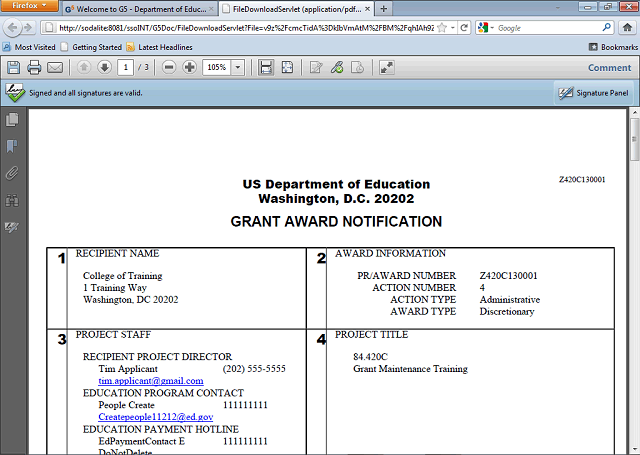The image size is (640, 455).
Task: Open the 105% zoom level dropdown
Action: point(238,67)
